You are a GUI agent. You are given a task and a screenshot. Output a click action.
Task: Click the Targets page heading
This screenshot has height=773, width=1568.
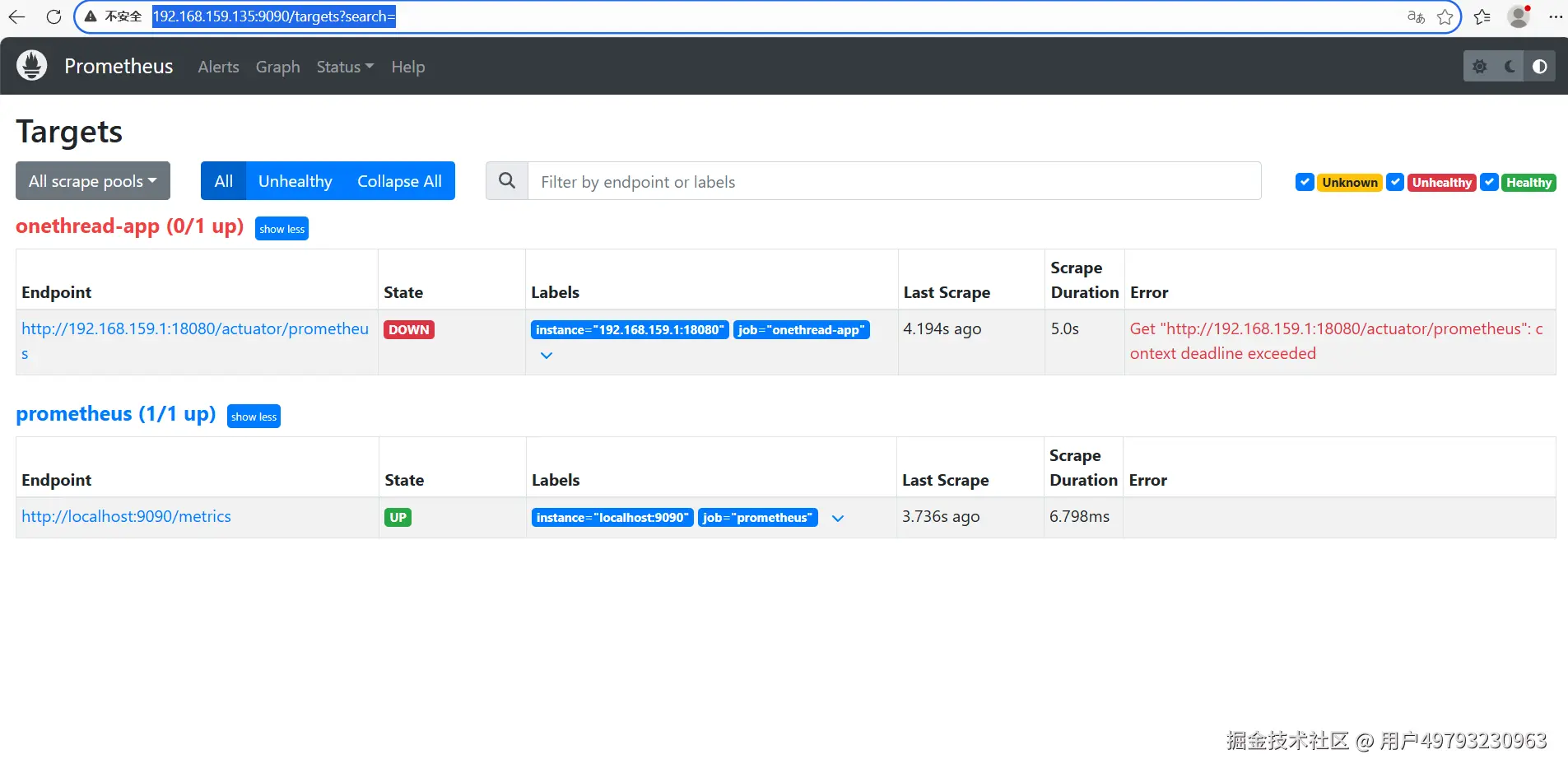click(69, 132)
